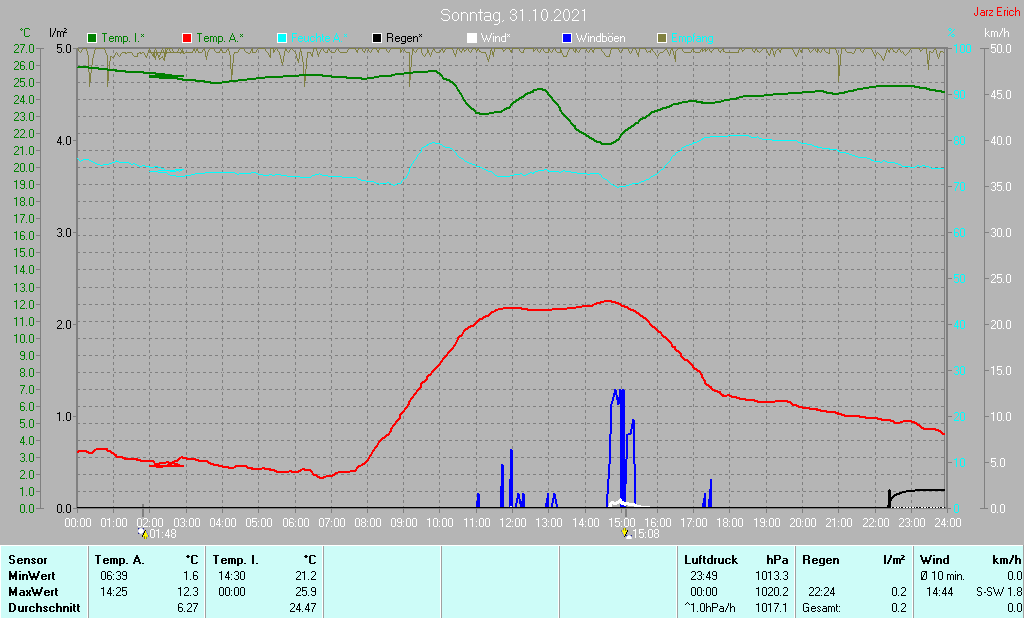Click the '01:48' marker time label
The height and width of the screenshot is (618, 1024).
pyautogui.click(x=163, y=534)
